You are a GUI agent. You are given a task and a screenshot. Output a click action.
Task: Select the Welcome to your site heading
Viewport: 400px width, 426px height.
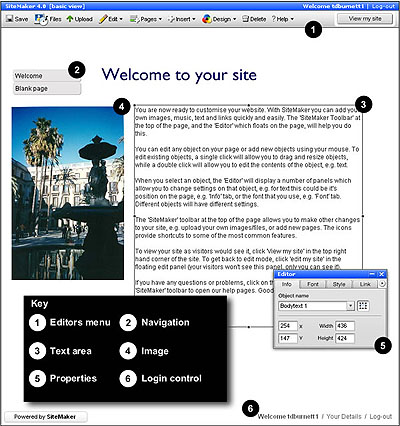pos(179,75)
